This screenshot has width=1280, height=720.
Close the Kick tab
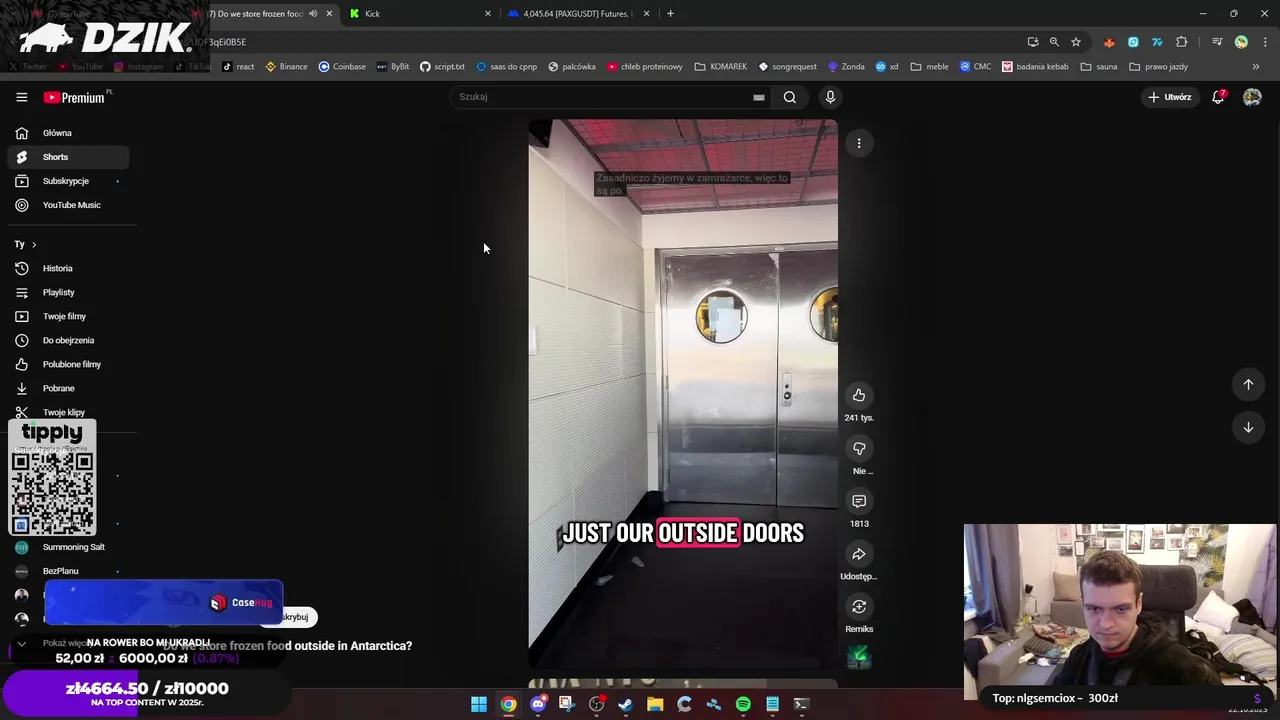click(488, 14)
